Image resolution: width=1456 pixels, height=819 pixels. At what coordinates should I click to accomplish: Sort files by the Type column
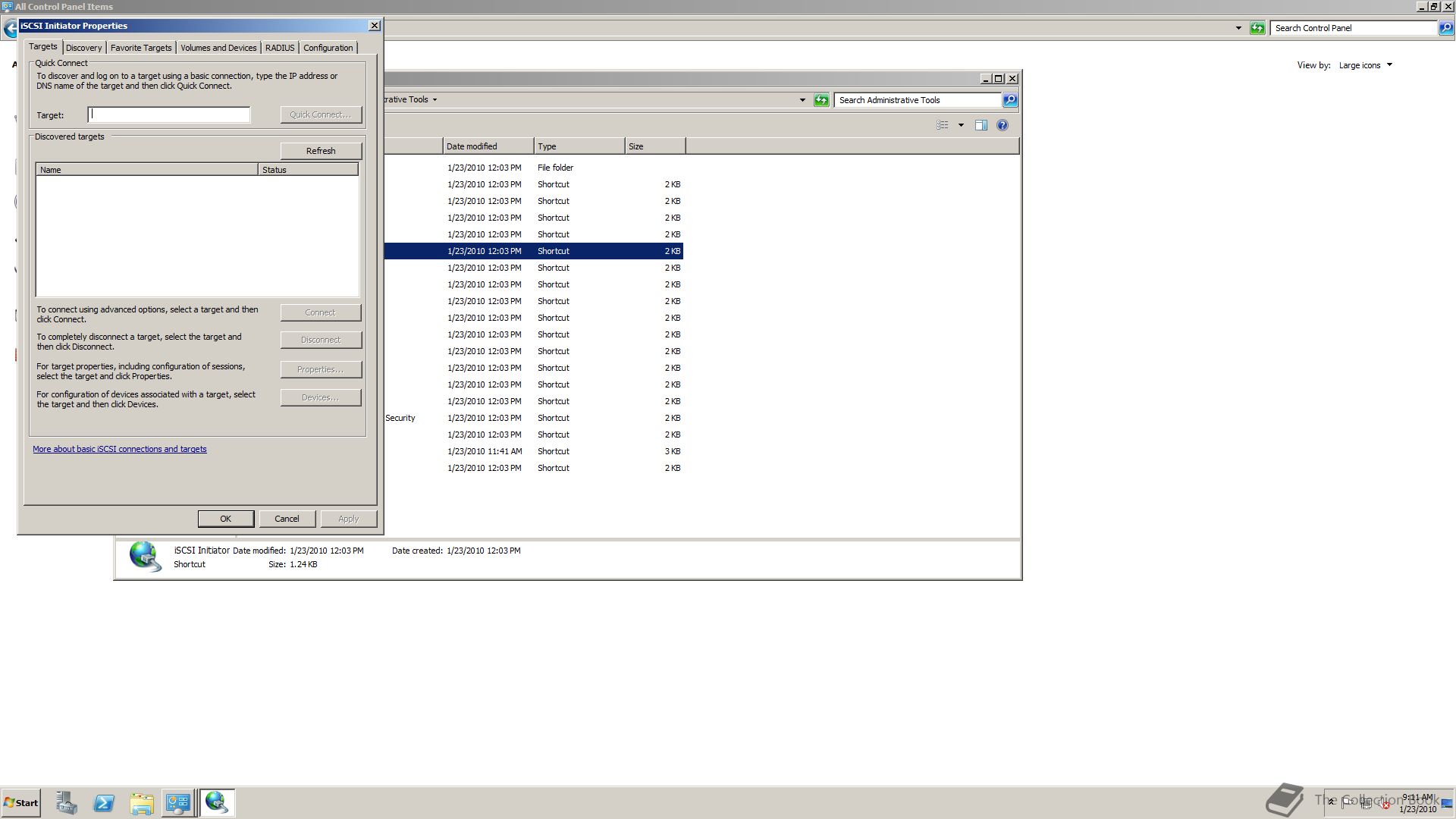(x=579, y=146)
